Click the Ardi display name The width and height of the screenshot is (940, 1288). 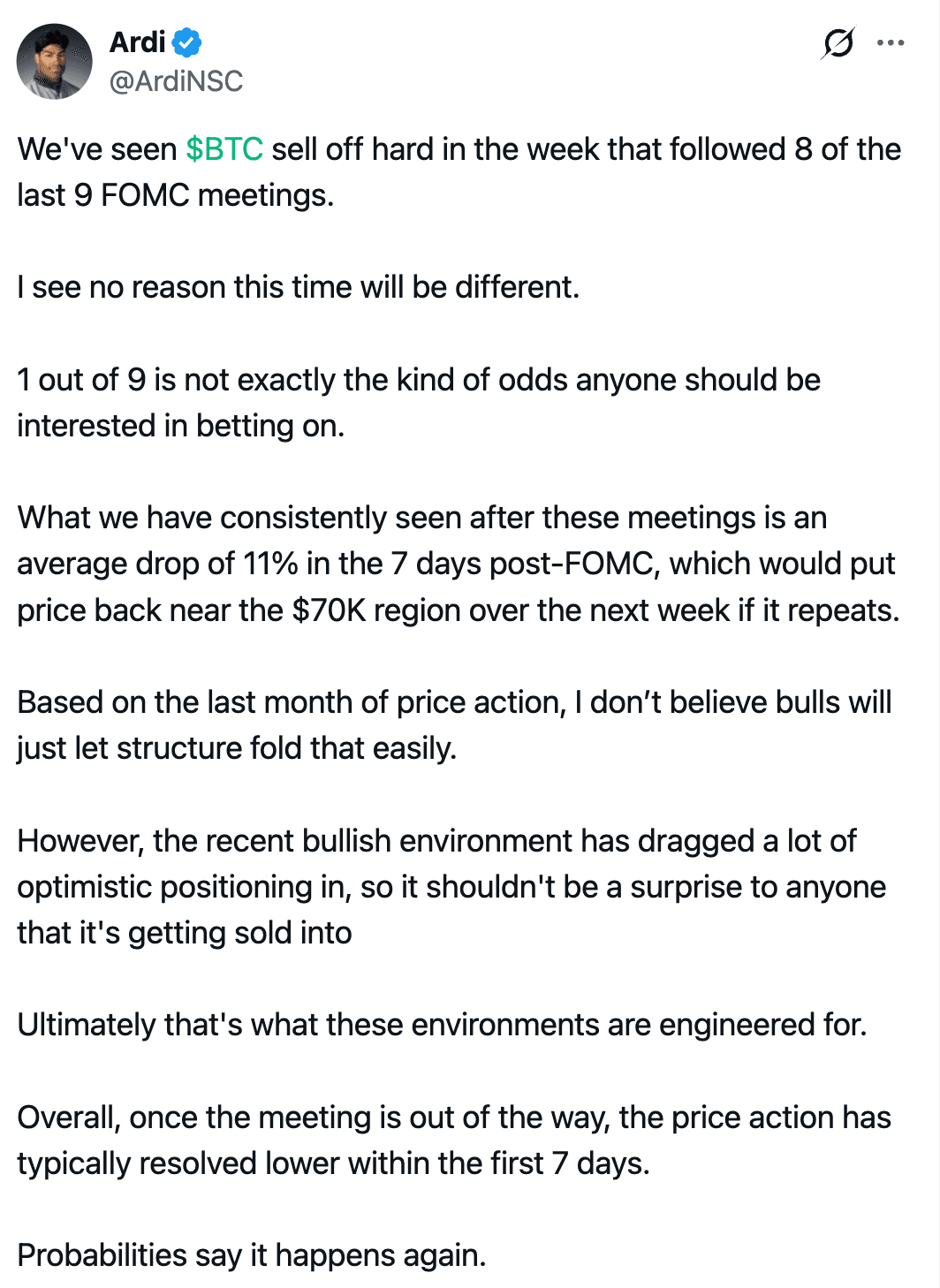point(138,42)
